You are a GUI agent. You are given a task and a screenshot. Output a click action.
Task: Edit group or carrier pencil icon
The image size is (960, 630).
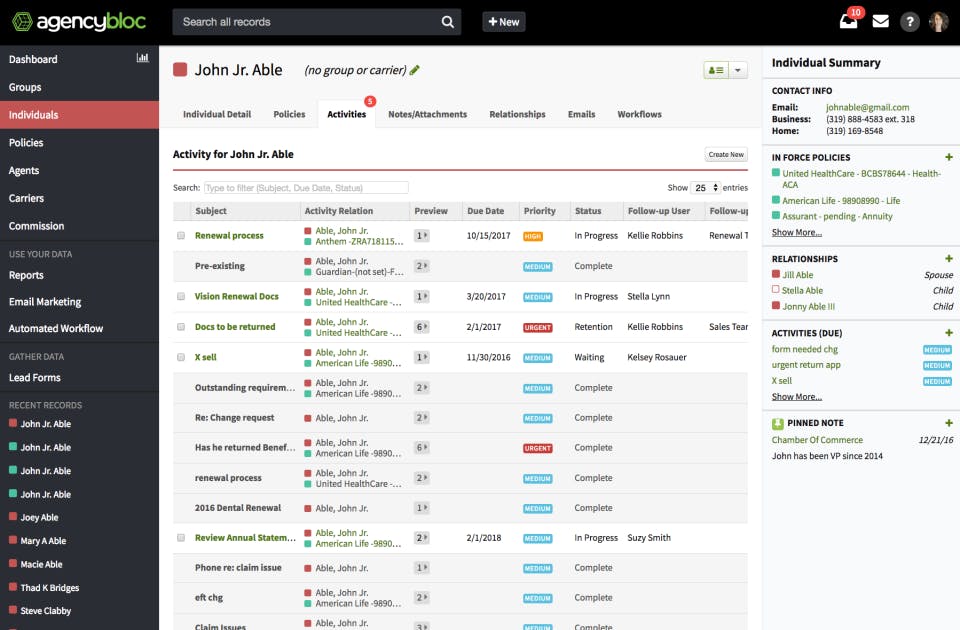point(414,70)
